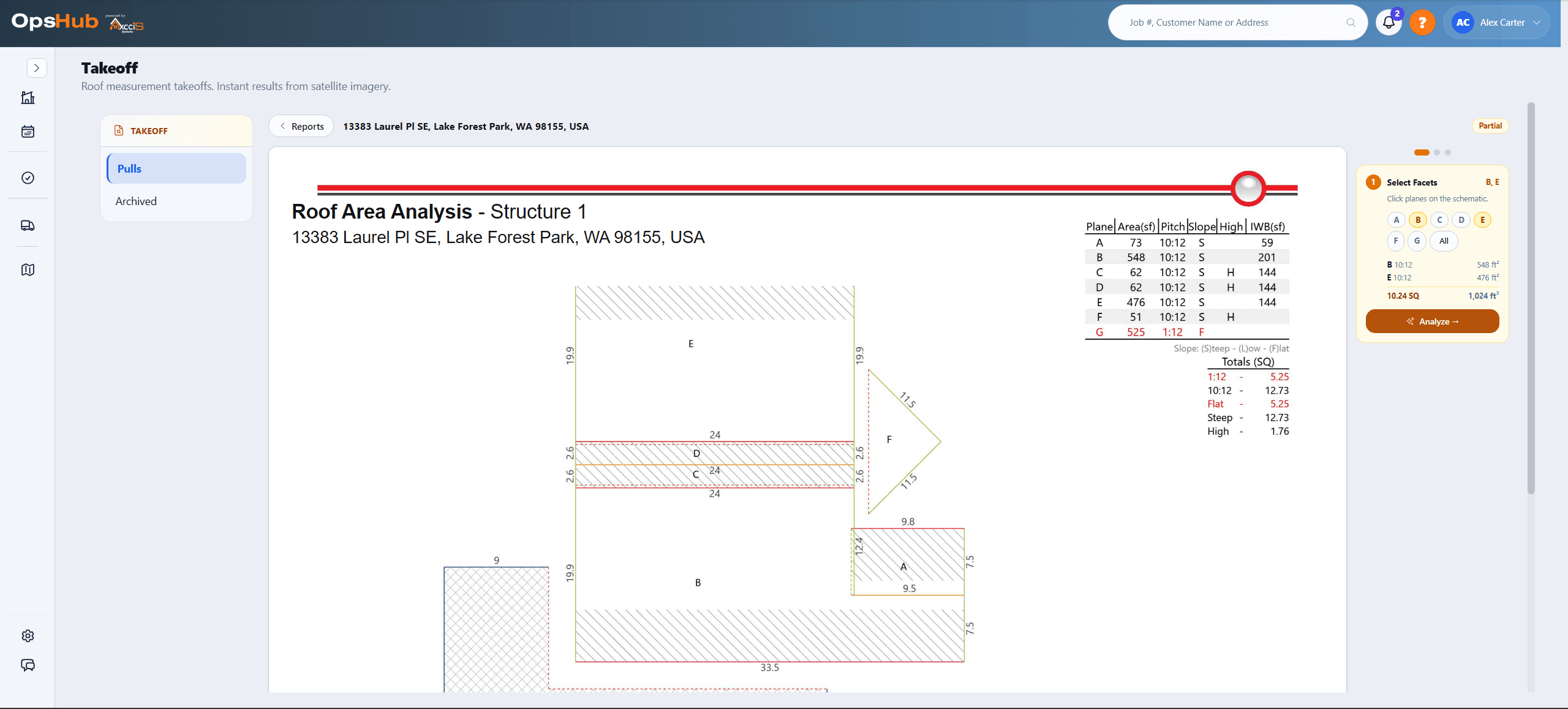Image resolution: width=1568 pixels, height=709 pixels.
Task: Click the vertical page scrollbar
Action: 1531,298
